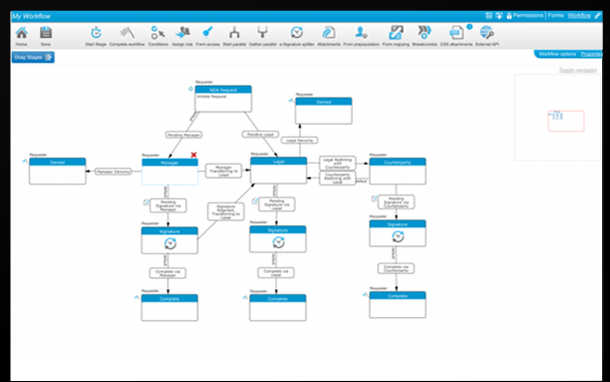Select the Denied stage above Legal

(324, 111)
